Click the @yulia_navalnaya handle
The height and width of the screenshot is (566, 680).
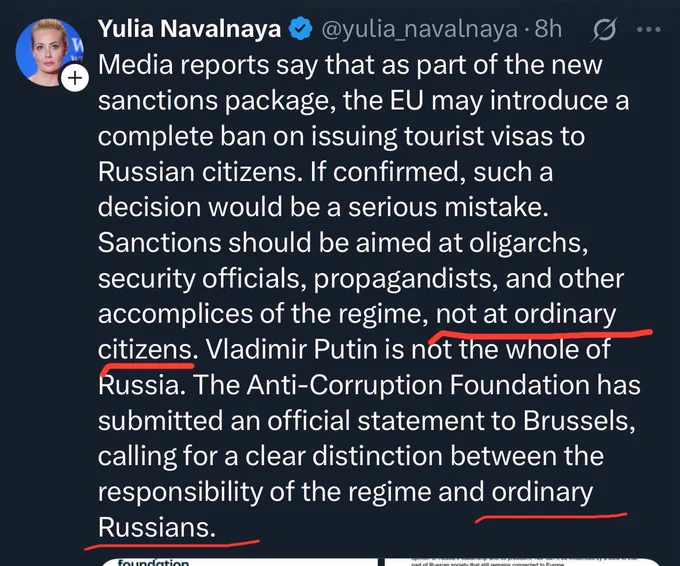coord(420,29)
